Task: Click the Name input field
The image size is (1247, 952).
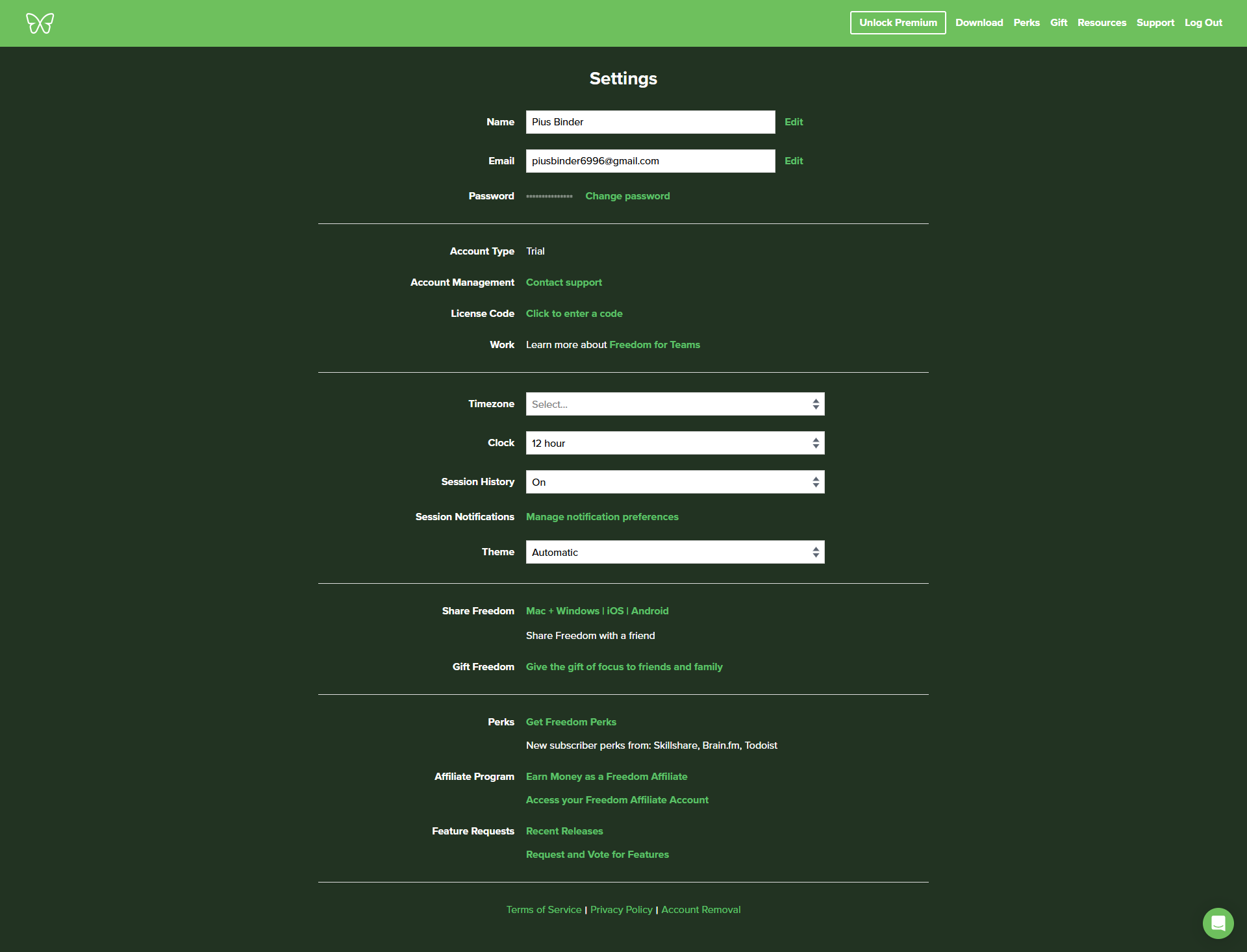Action: click(650, 122)
